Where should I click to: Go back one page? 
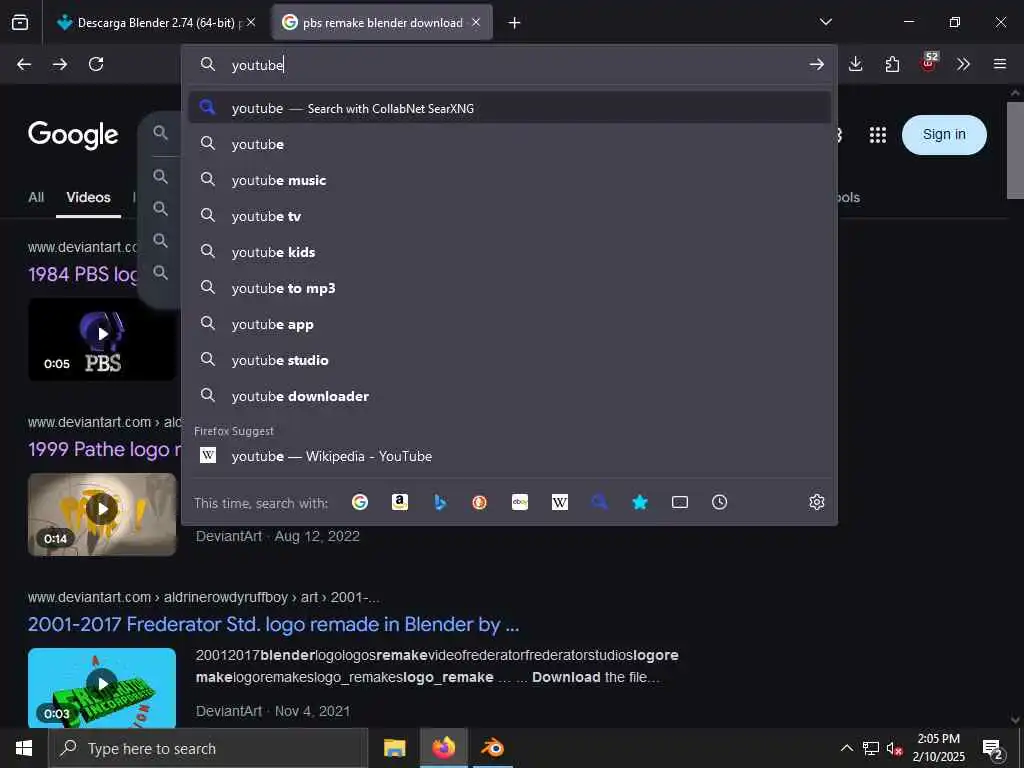coord(24,64)
